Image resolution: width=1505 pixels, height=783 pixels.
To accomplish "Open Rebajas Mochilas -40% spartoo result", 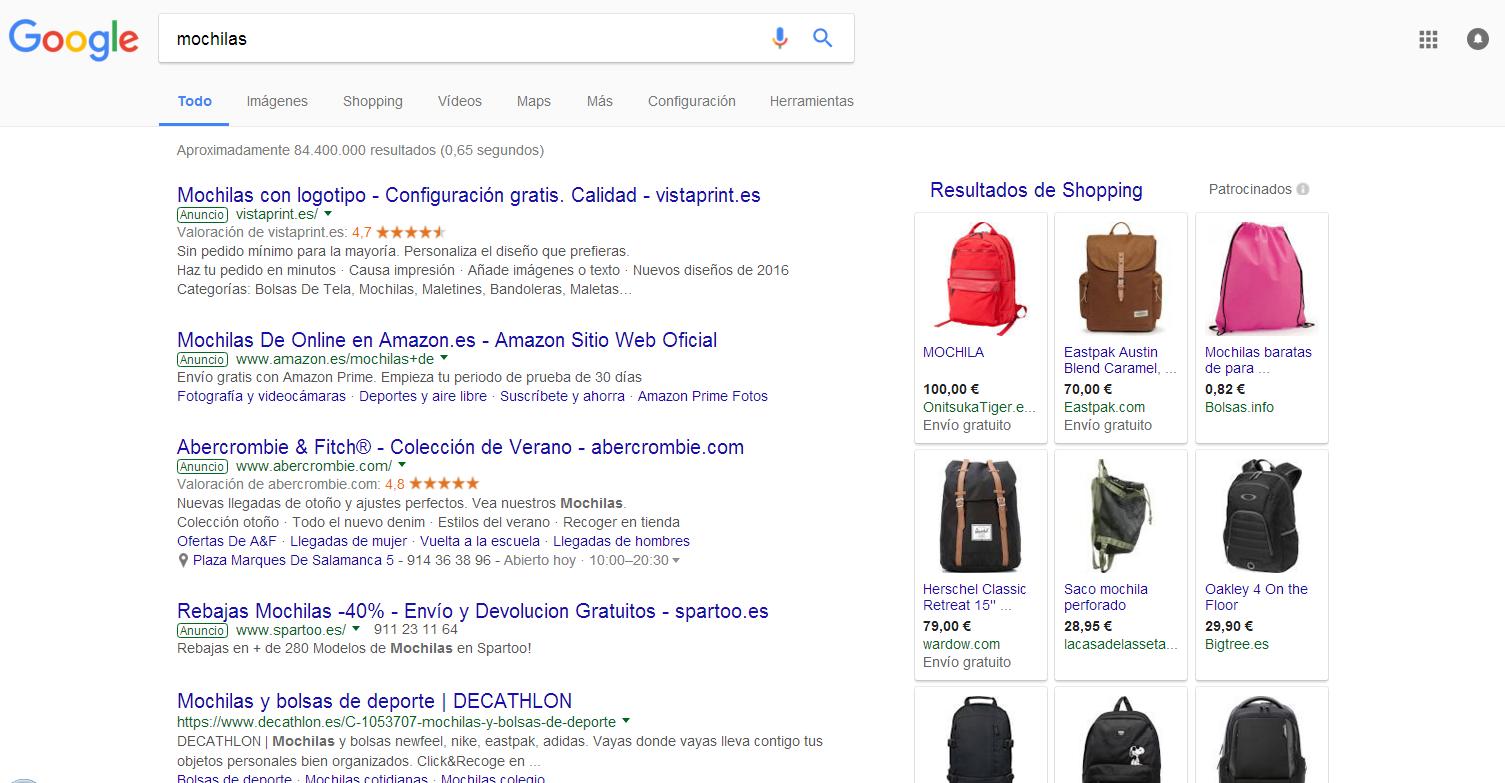I will pyautogui.click(x=472, y=611).
